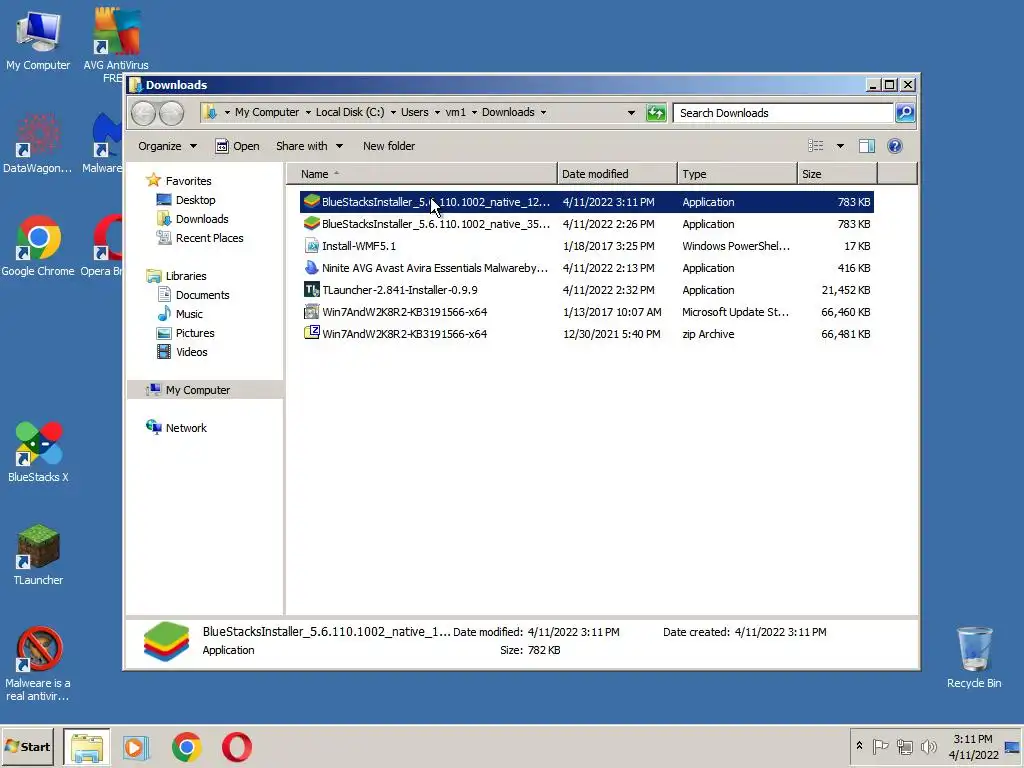Viewport: 1024px width, 768px height.
Task: Click the Back navigation arrow button
Action: [x=143, y=113]
